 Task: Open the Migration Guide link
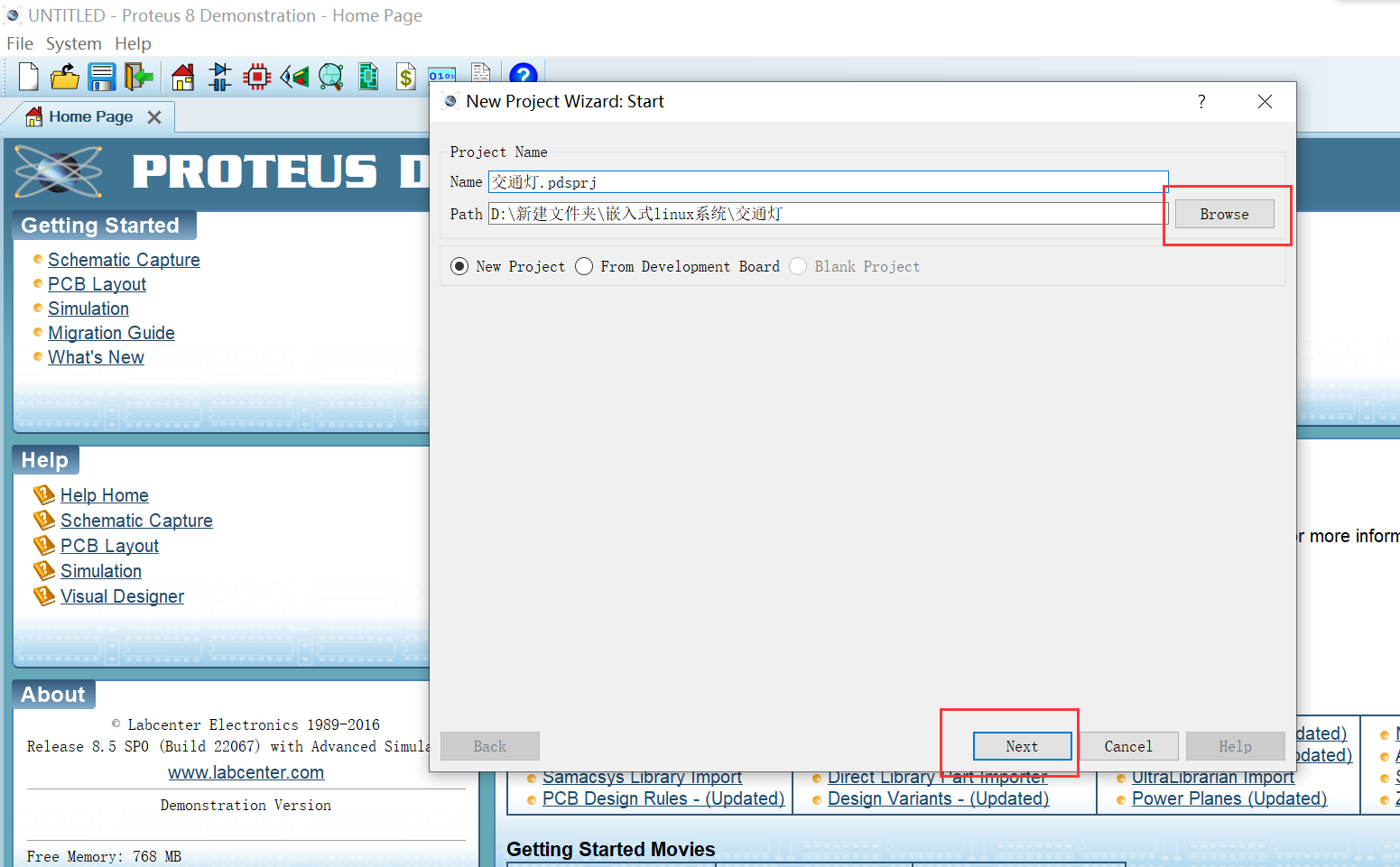pos(111,333)
